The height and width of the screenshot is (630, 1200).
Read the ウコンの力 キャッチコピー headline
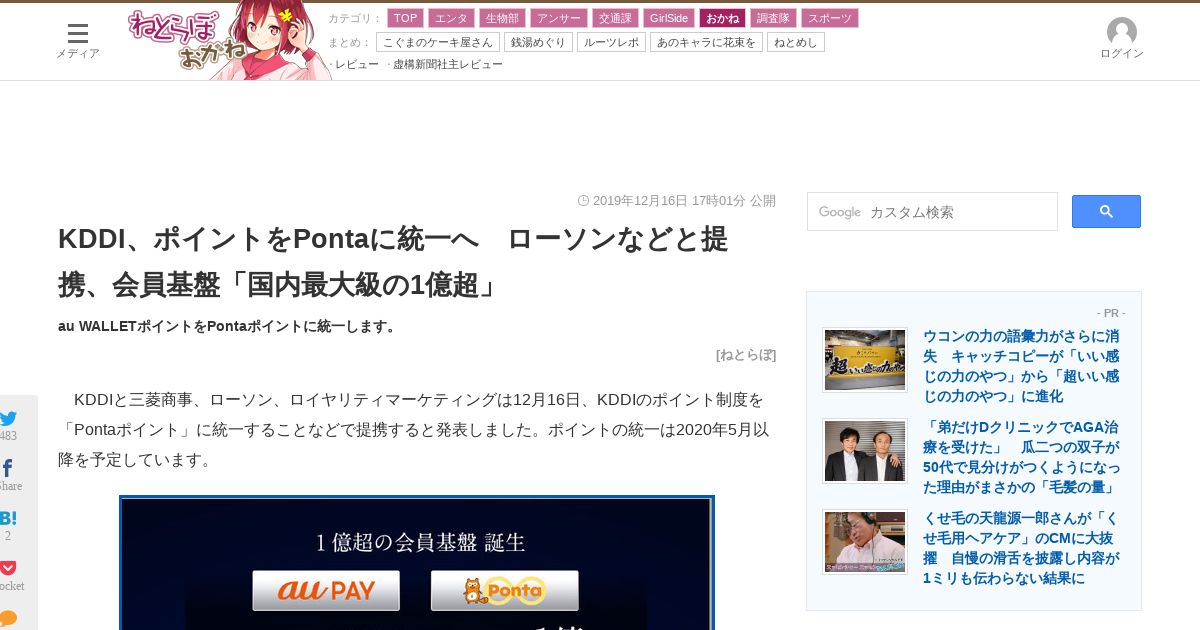1021,366
